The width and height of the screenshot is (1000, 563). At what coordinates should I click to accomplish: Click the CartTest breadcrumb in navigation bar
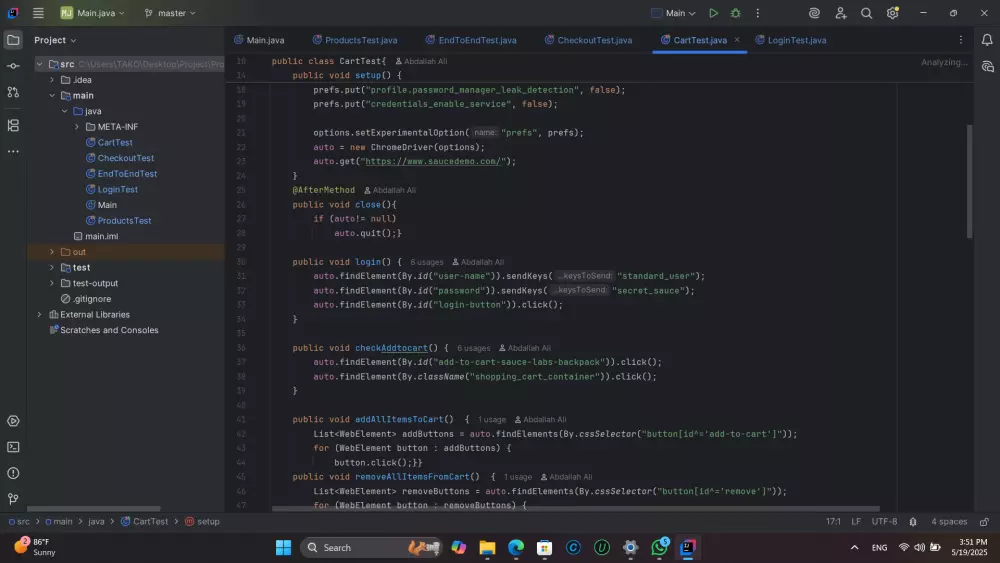click(x=144, y=522)
